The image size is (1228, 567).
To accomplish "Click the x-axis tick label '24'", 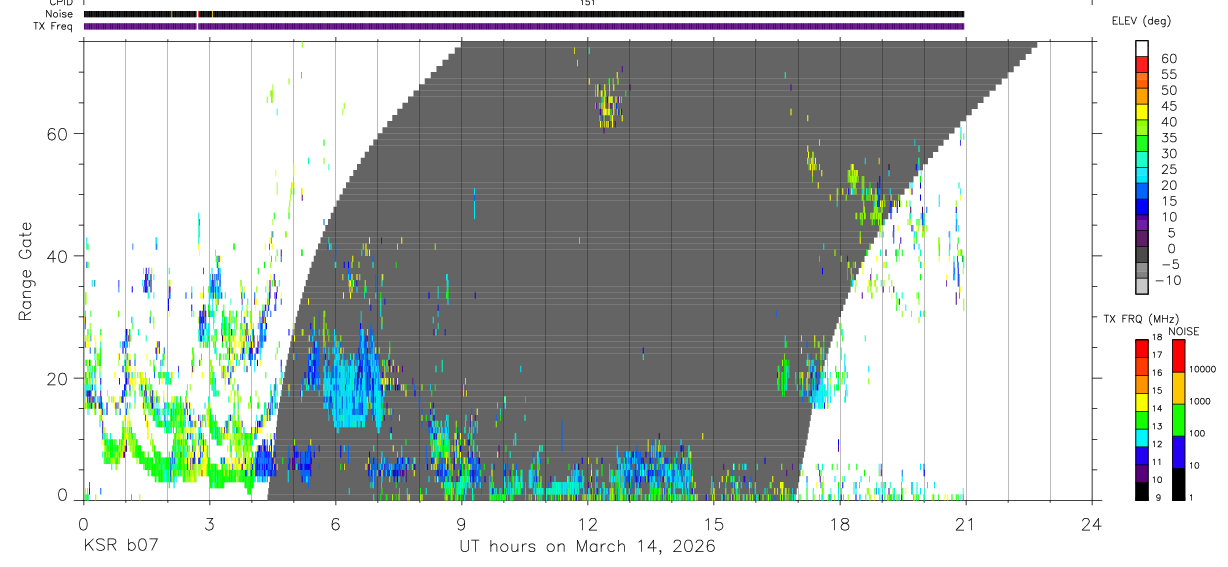I will point(1092,524).
